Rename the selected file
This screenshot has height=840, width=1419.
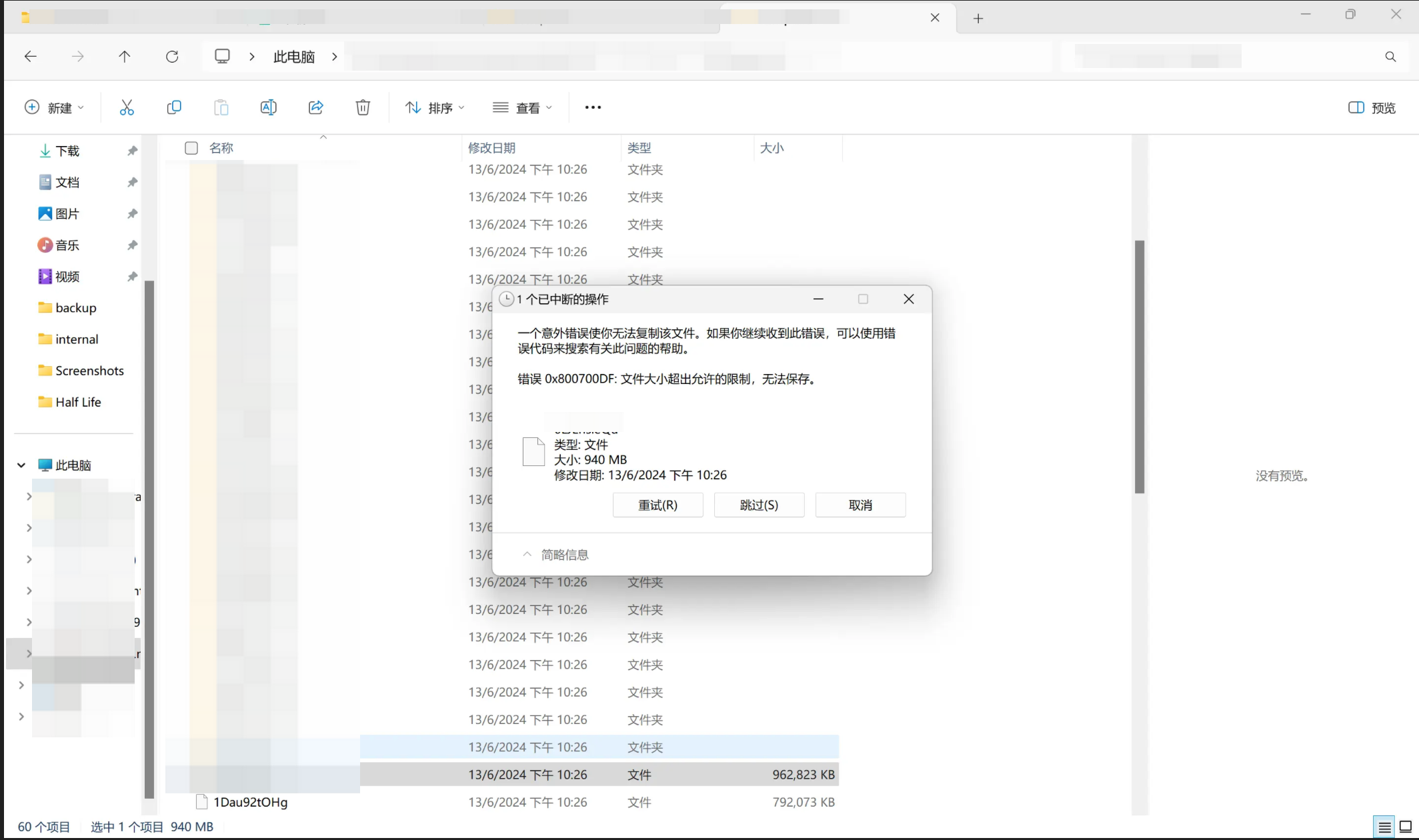268,107
